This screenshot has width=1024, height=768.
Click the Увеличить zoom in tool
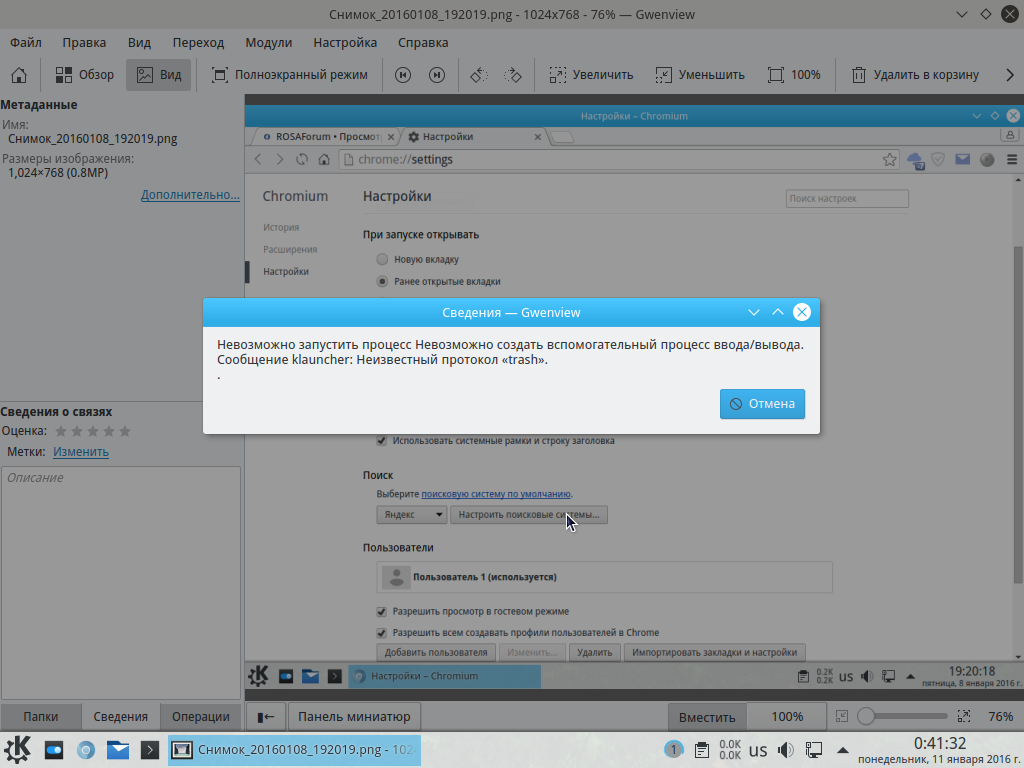[x=591, y=75]
